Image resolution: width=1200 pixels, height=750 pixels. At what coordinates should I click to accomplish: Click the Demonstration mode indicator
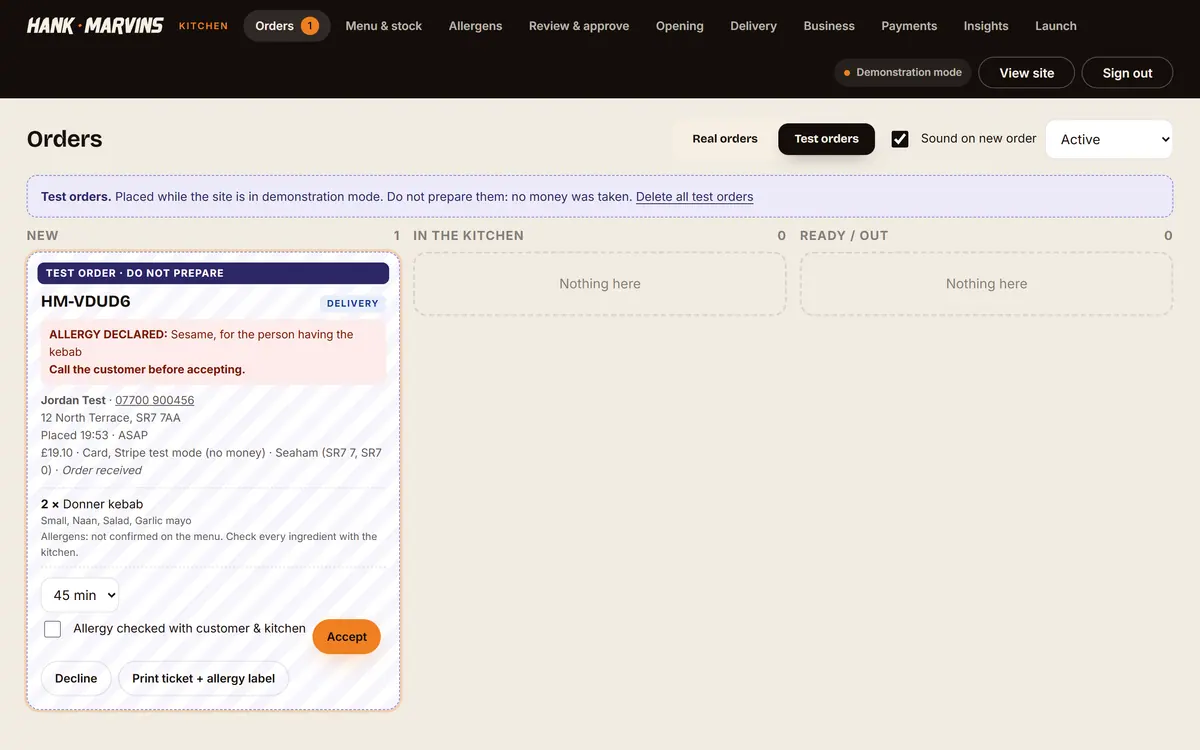click(902, 72)
